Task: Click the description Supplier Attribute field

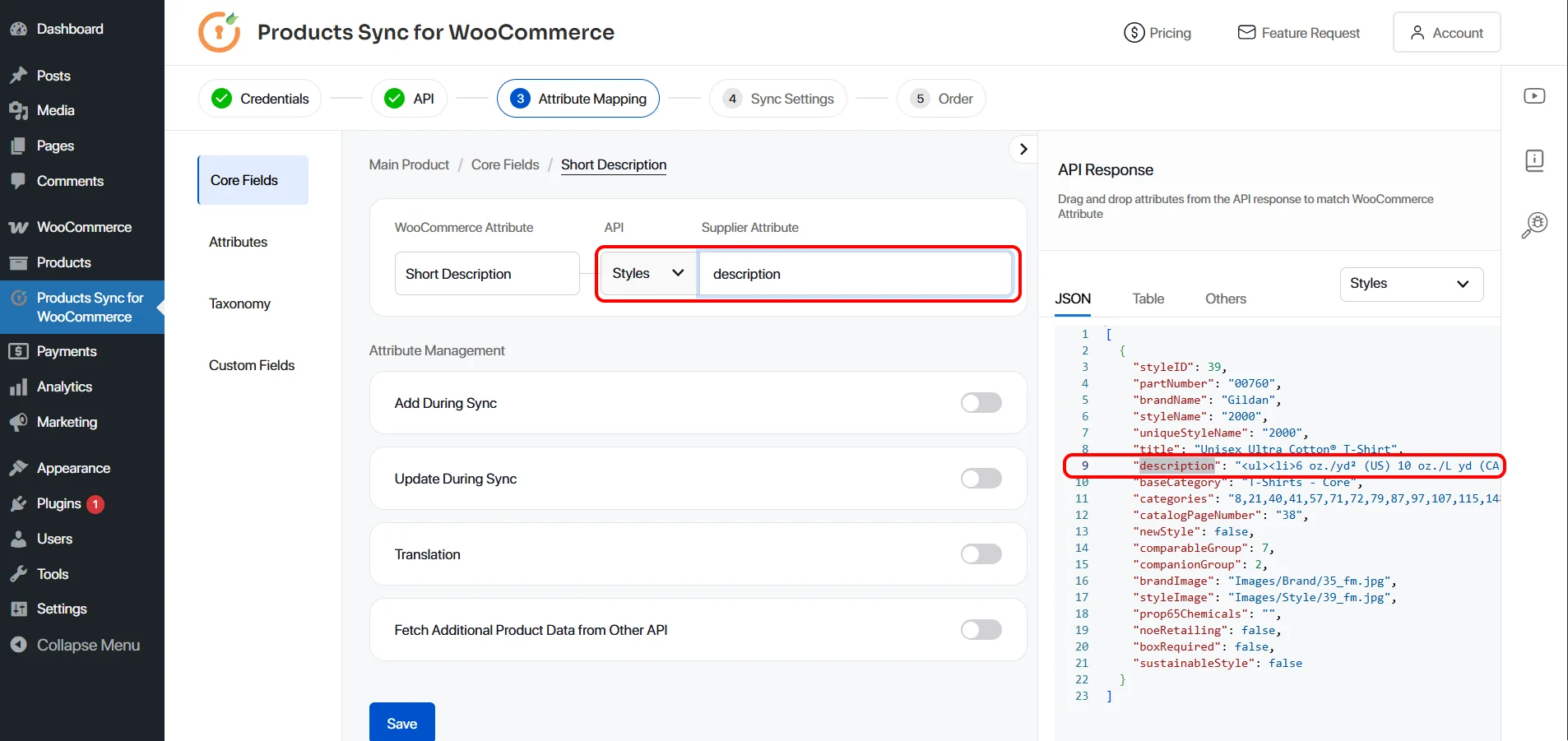Action: pos(856,273)
